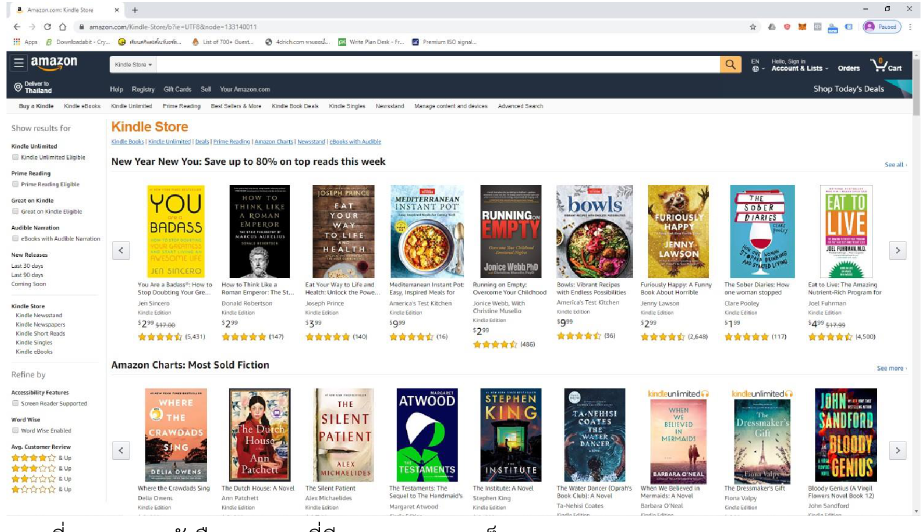The image size is (922, 532).
Task: Tick the Screen Reader Supported checkbox
Action: 15,403
